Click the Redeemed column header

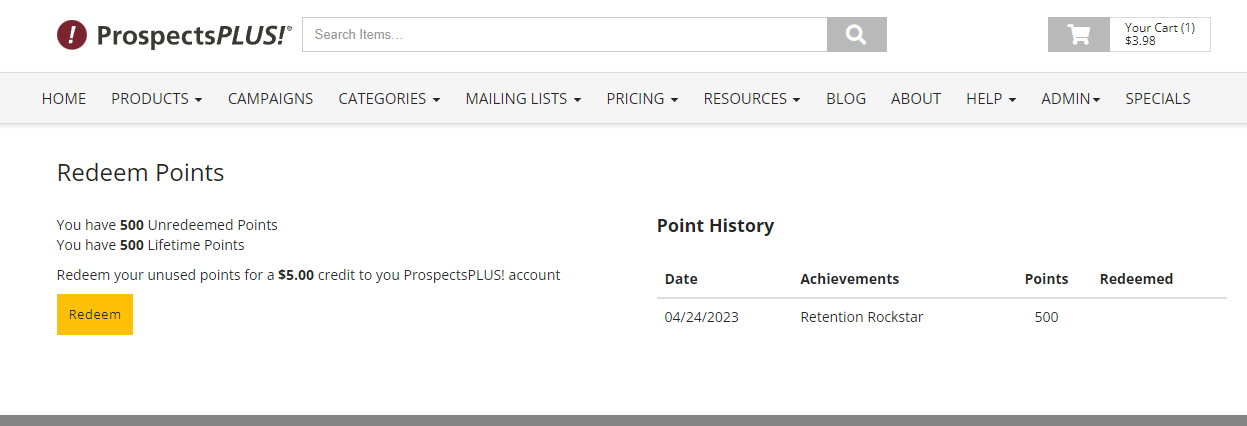pyautogui.click(x=1136, y=279)
